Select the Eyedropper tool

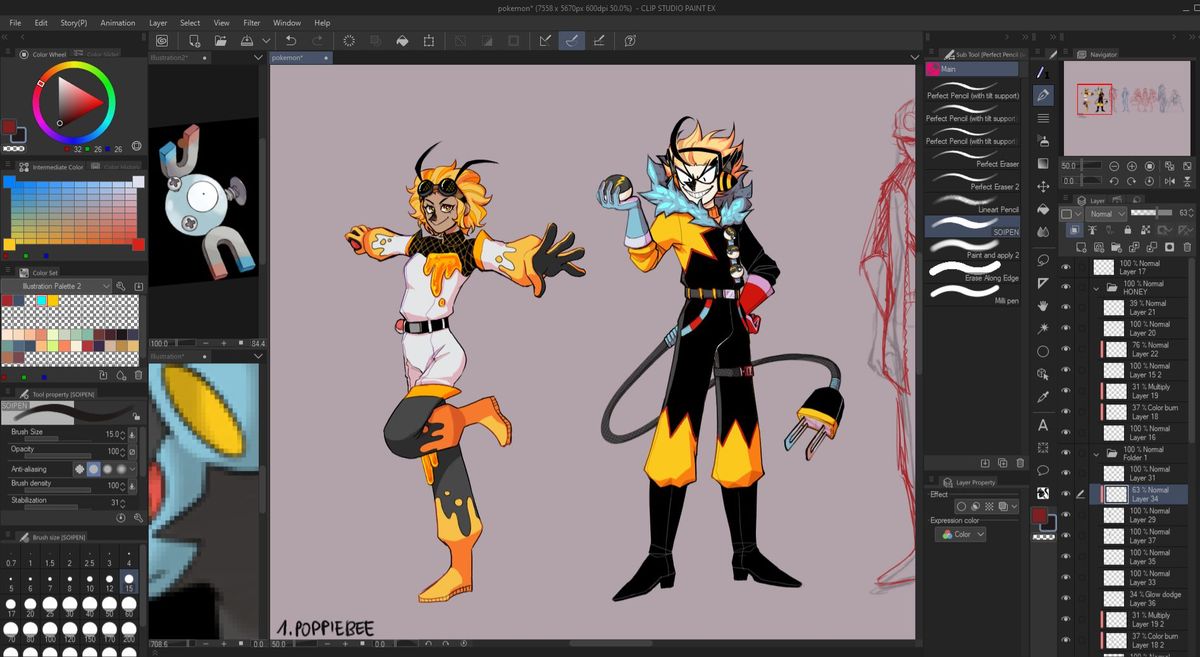(x=1043, y=397)
